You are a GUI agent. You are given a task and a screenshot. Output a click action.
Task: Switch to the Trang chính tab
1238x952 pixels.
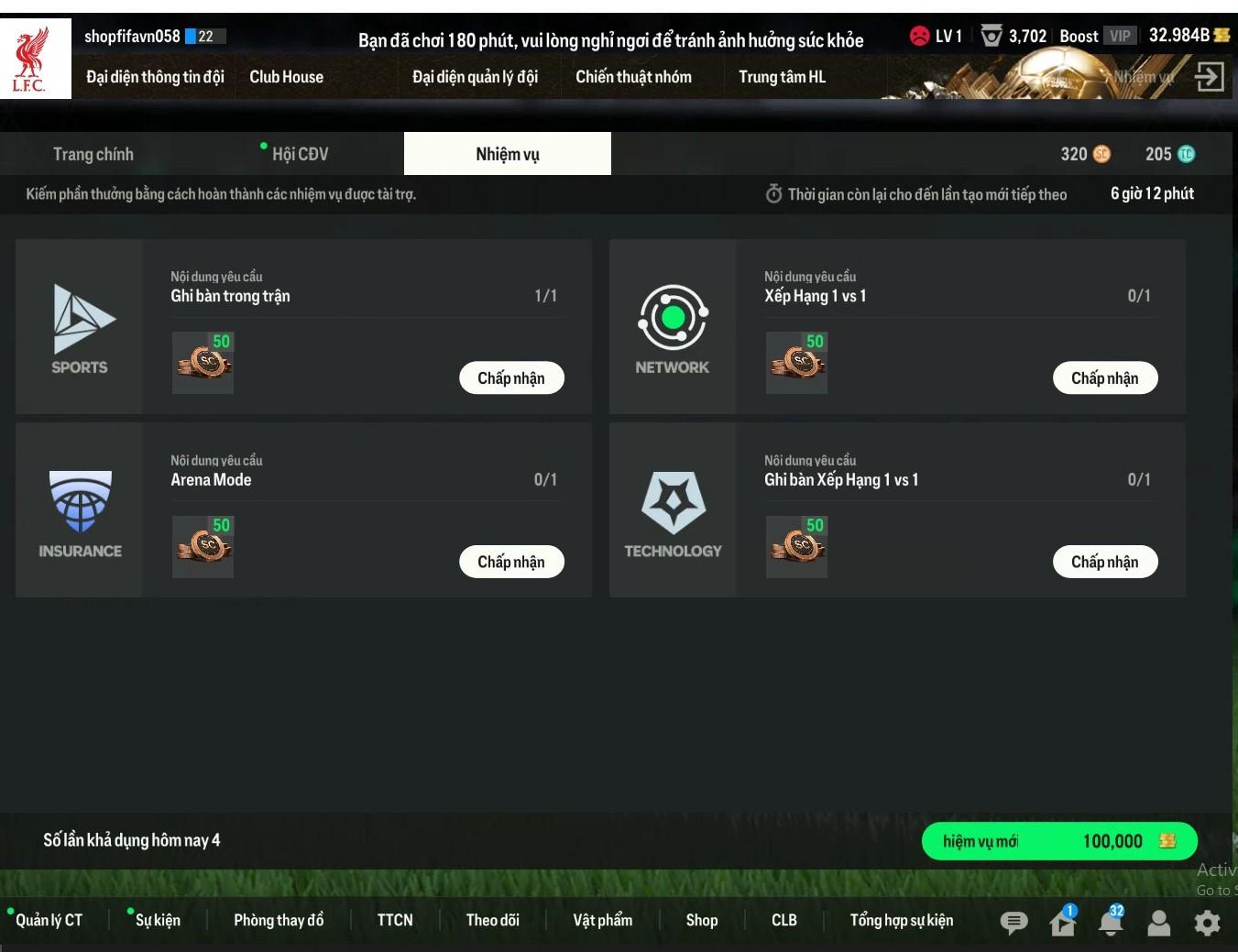point(93,154)
